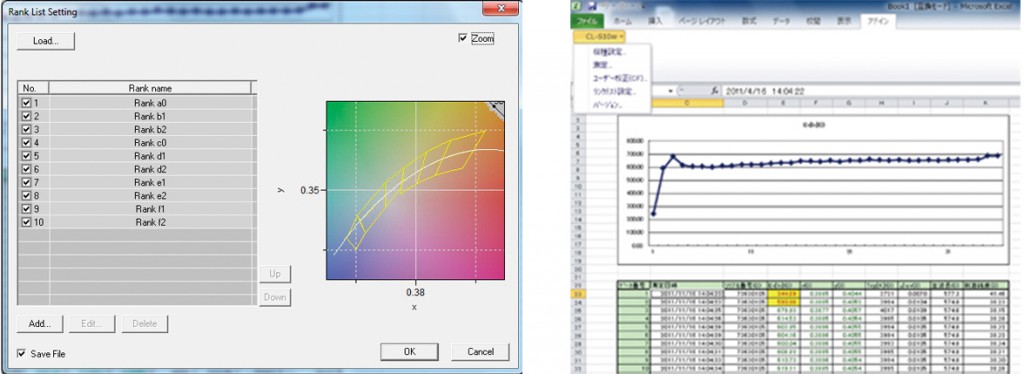
Task: Collapse the CL-S10w add-in dropdown
Action: point(599,36)
